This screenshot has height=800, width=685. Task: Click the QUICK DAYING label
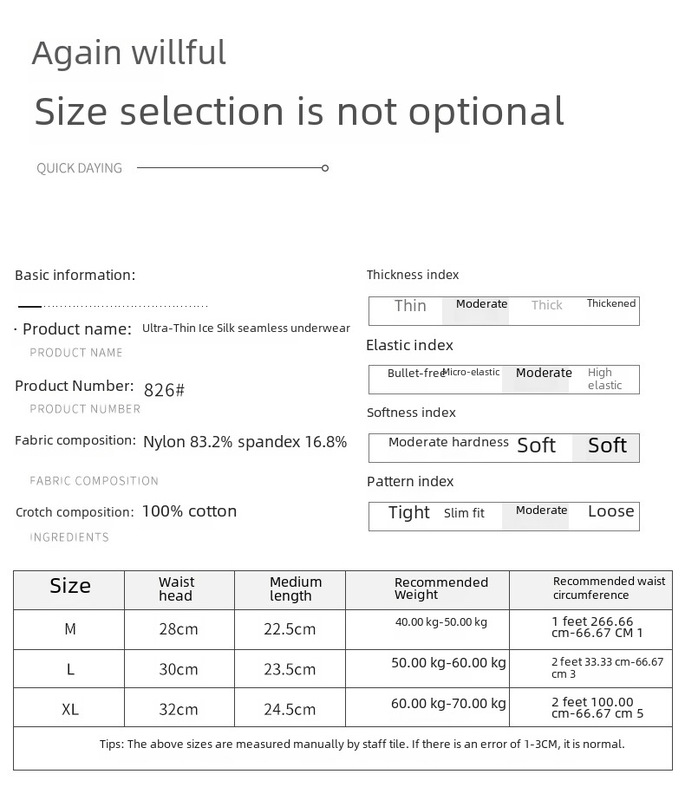79,168
